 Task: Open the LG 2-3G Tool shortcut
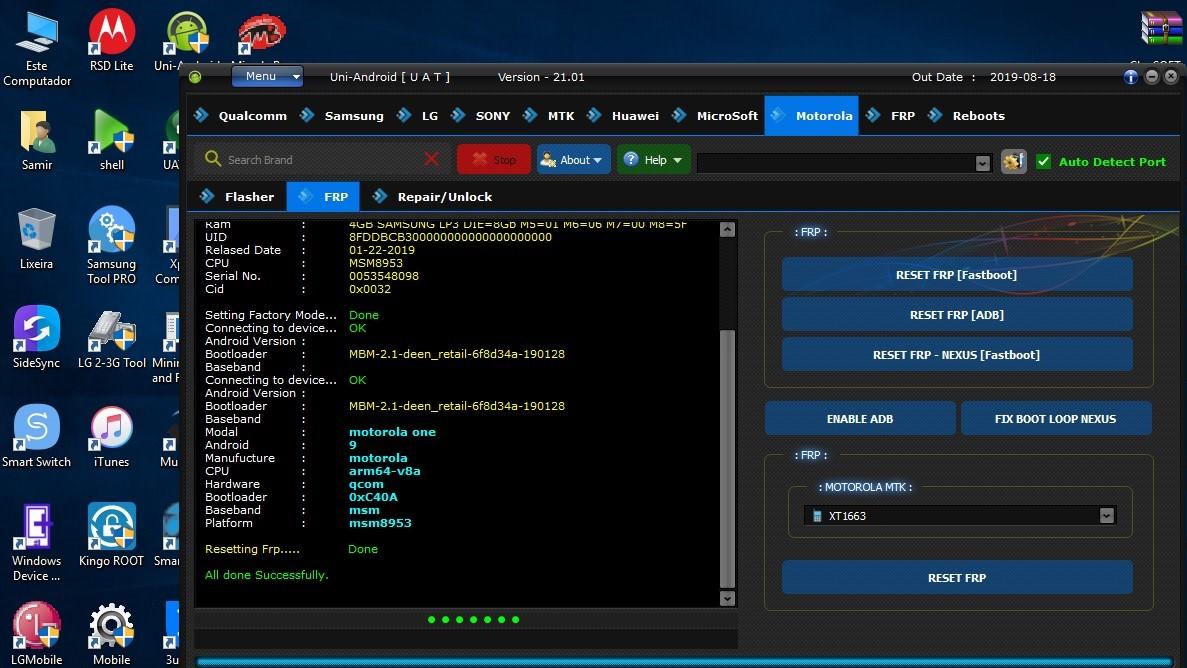coord(111,338)
